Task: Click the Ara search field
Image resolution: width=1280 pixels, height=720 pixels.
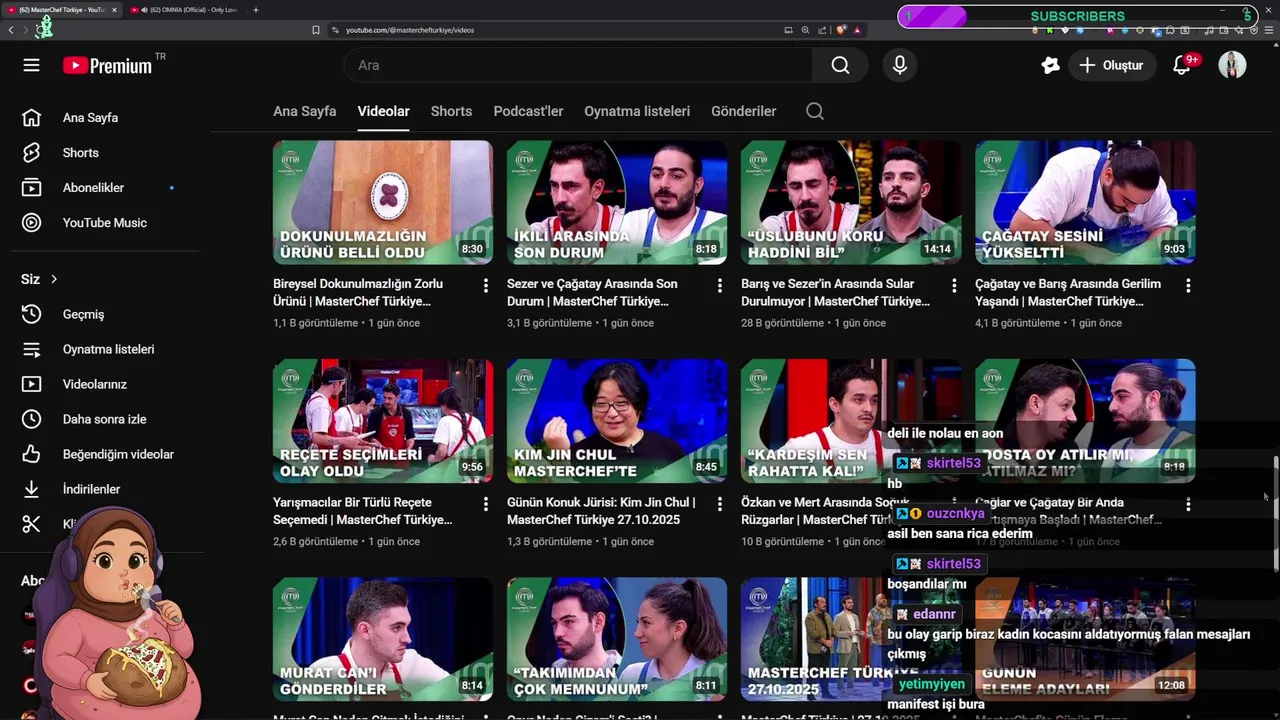Action: tap(578, 65)
